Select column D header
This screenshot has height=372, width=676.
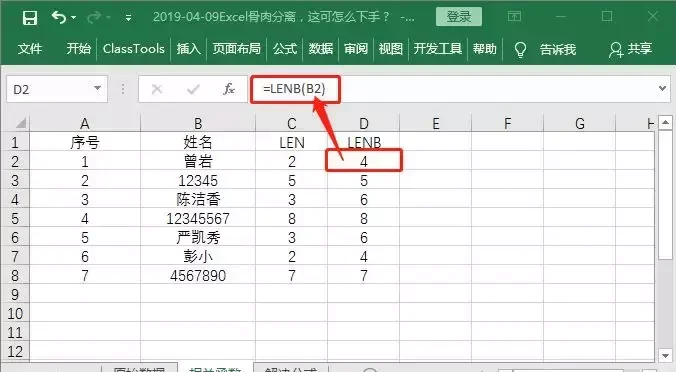tap(363, 124)
